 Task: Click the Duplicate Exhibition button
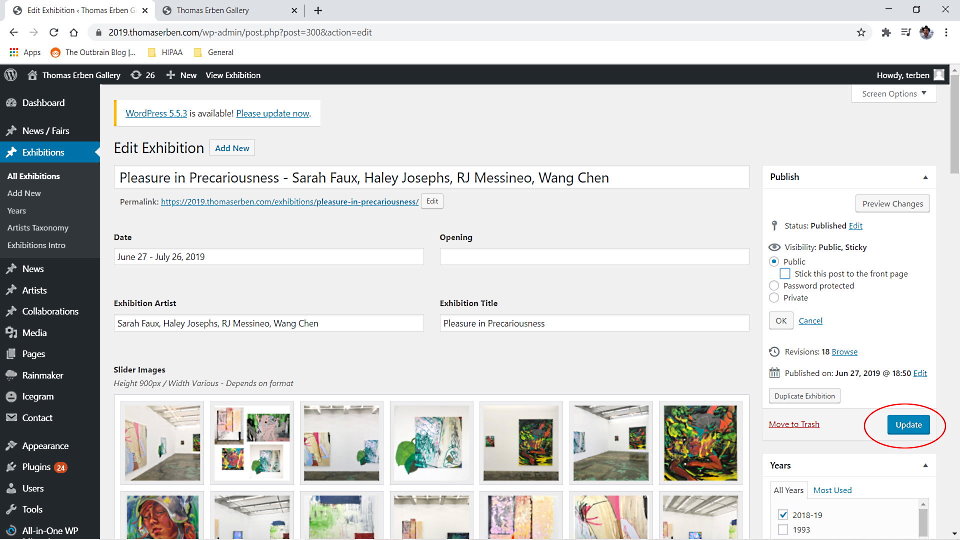(x=804, y=396)
